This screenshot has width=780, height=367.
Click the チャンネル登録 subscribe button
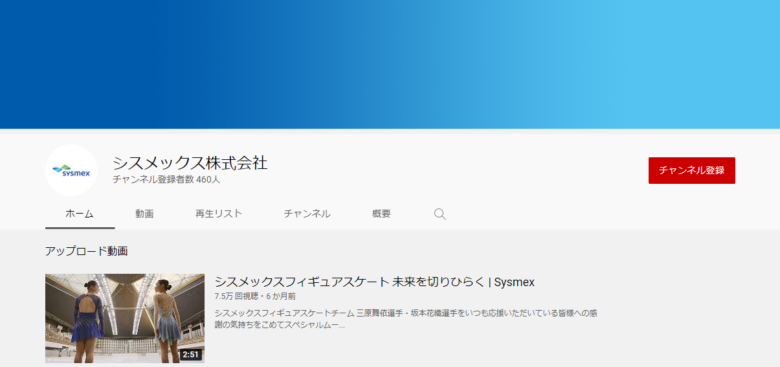click(691, 171)
